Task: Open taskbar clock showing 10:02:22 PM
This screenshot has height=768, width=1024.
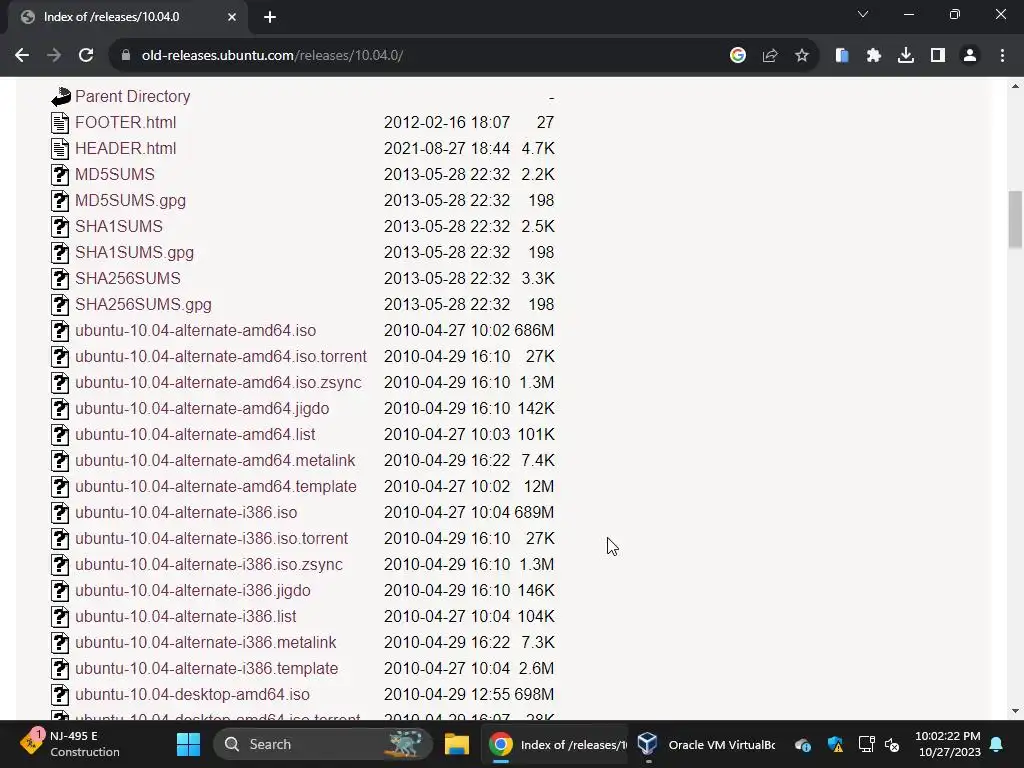Action: tap(948, 744)
